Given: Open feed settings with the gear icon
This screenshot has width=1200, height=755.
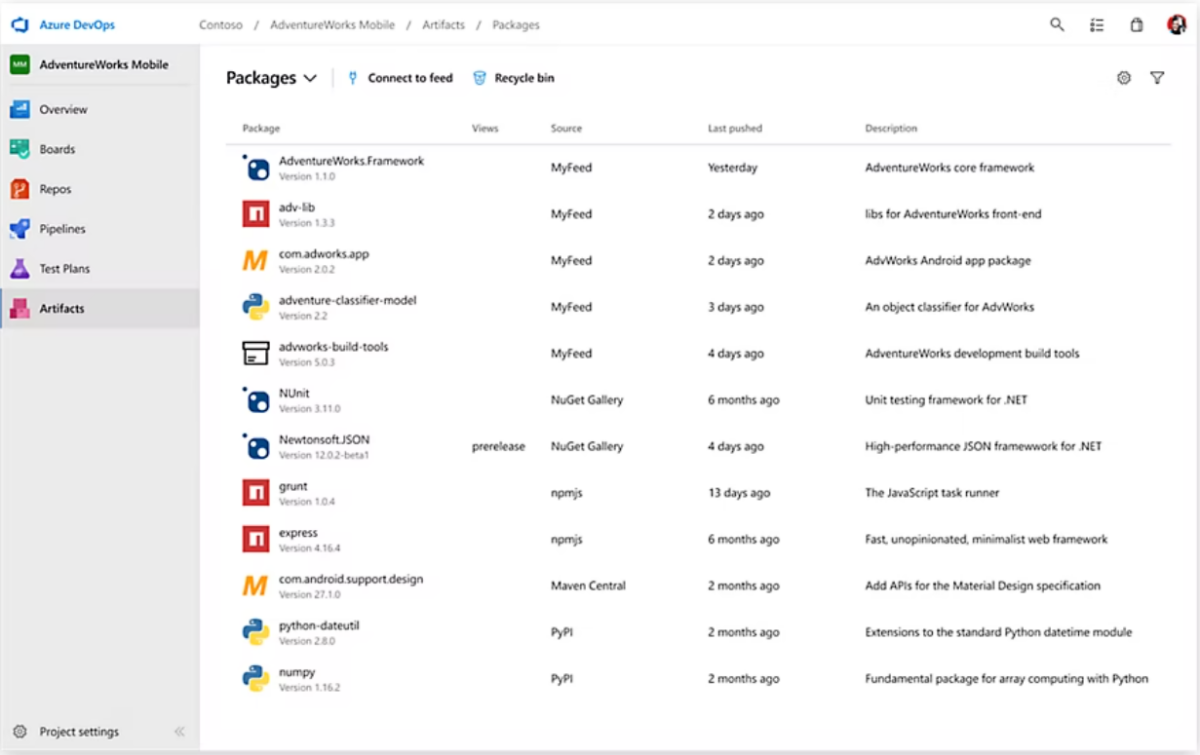Looking at the screenshot, I should click(1123, 77).
